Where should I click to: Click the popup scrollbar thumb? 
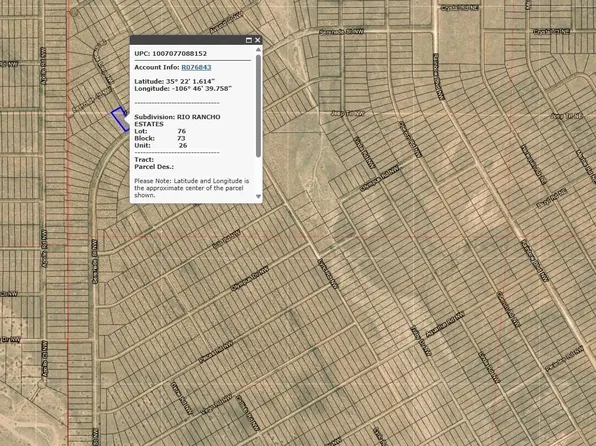tap(258, 106)
